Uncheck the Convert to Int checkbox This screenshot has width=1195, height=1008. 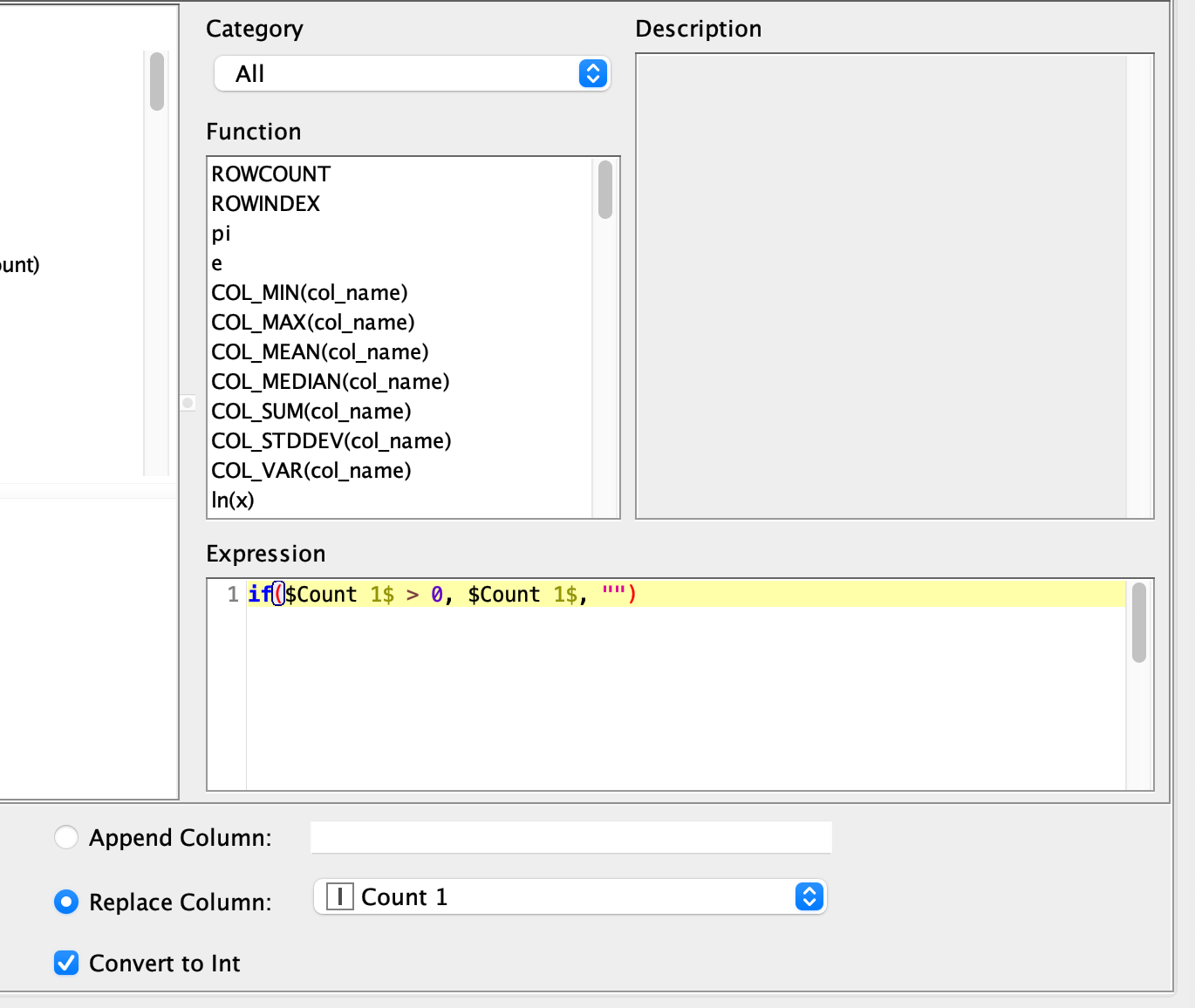pos(66,963)
